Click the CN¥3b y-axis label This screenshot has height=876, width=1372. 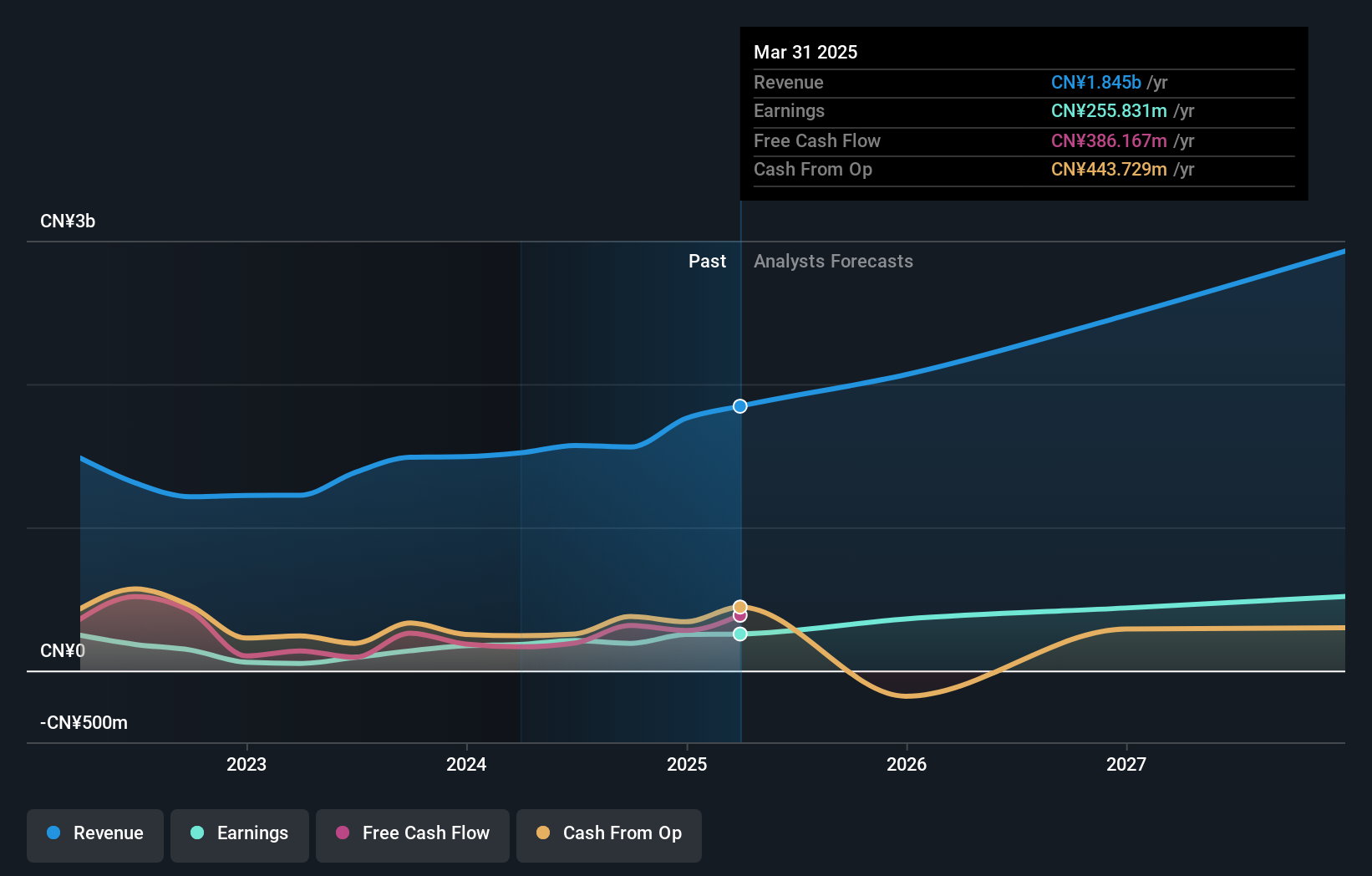tap(68, 222)
